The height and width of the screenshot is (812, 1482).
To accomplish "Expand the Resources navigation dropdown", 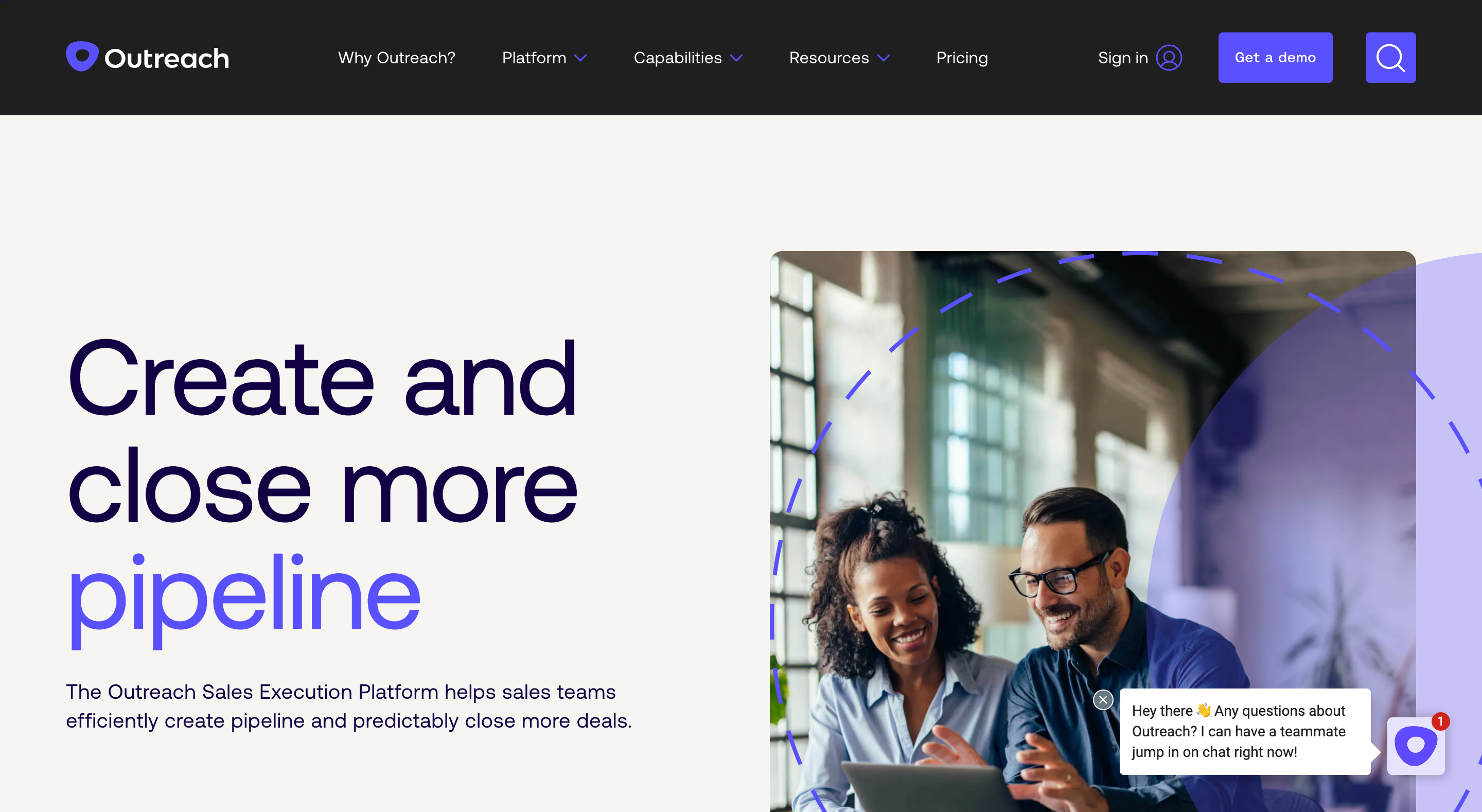I will (x=839, y=57).
